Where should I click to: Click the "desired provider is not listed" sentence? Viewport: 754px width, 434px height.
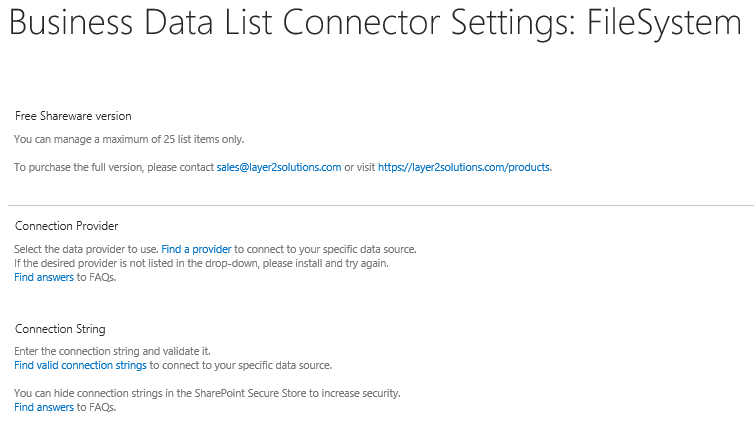tap(200, 263)
